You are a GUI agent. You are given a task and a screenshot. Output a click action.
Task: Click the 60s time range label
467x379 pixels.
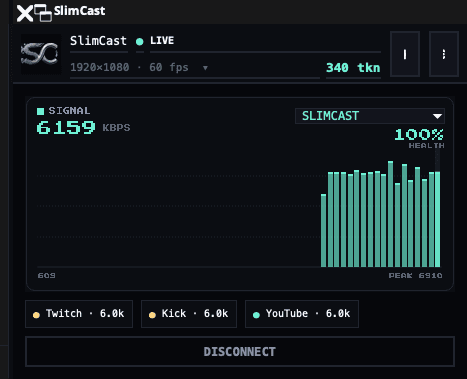(46, 276)
